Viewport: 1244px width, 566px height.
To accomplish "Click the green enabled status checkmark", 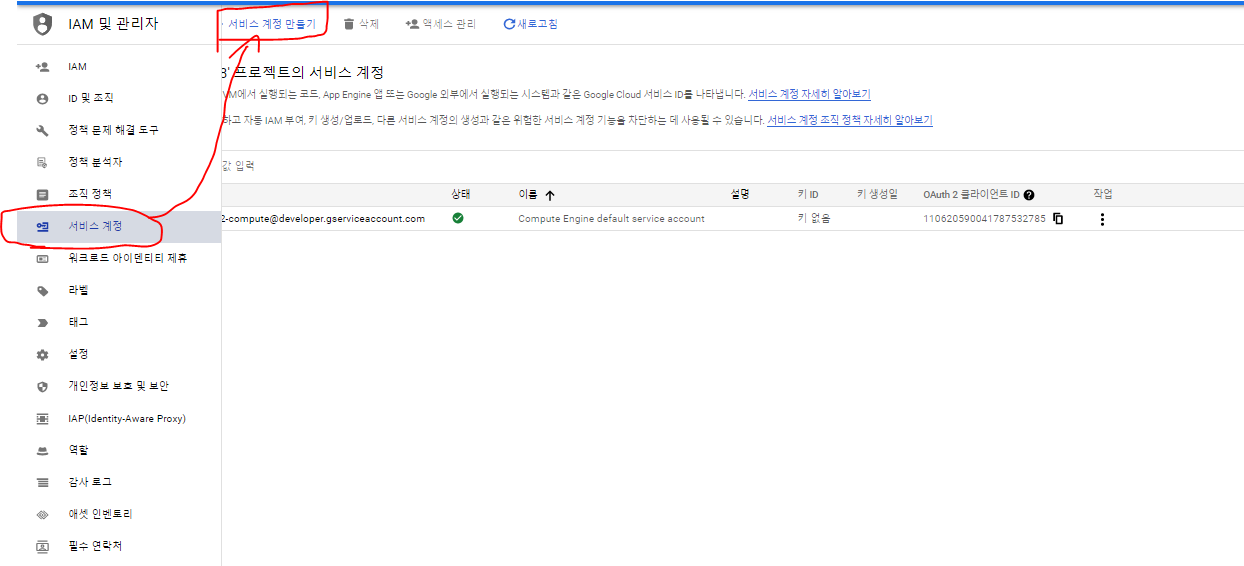I will [458, 218].
